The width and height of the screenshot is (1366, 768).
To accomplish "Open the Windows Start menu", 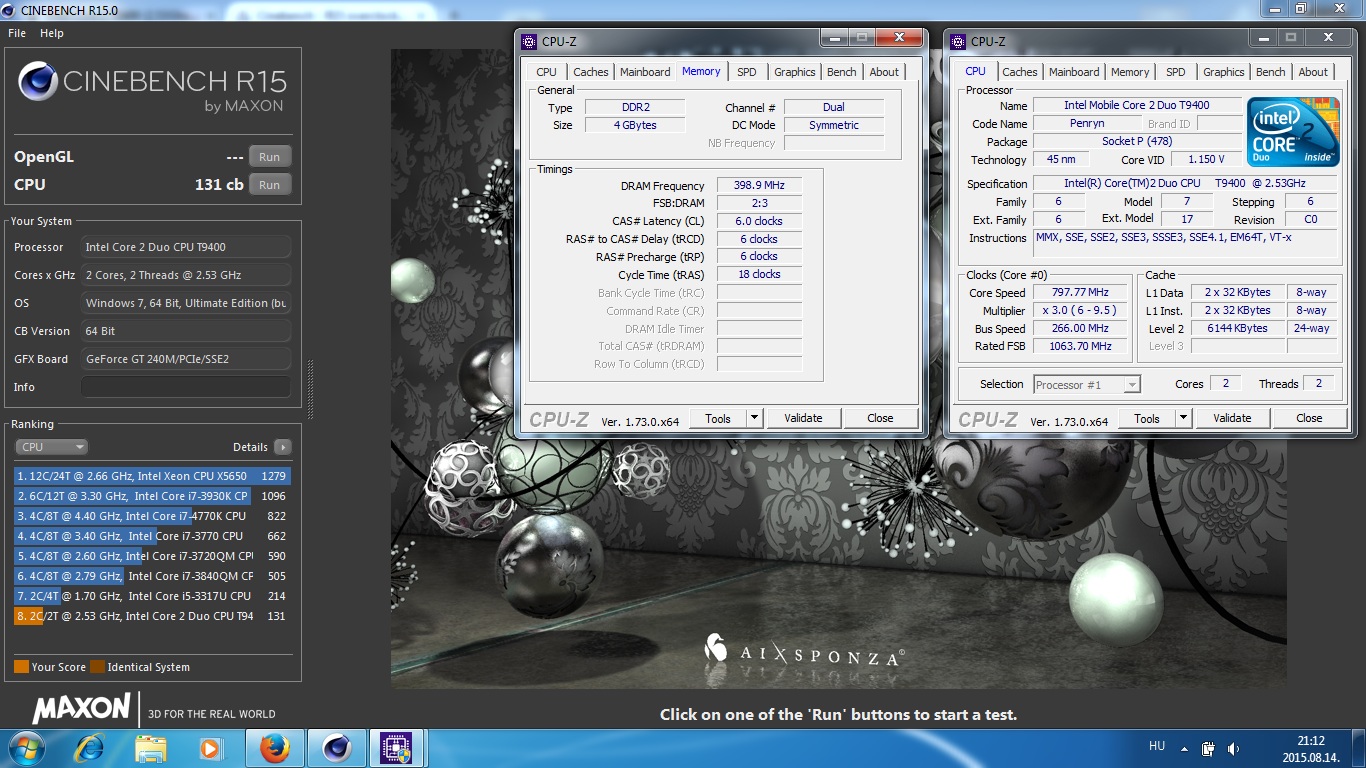I will [25, 748].
